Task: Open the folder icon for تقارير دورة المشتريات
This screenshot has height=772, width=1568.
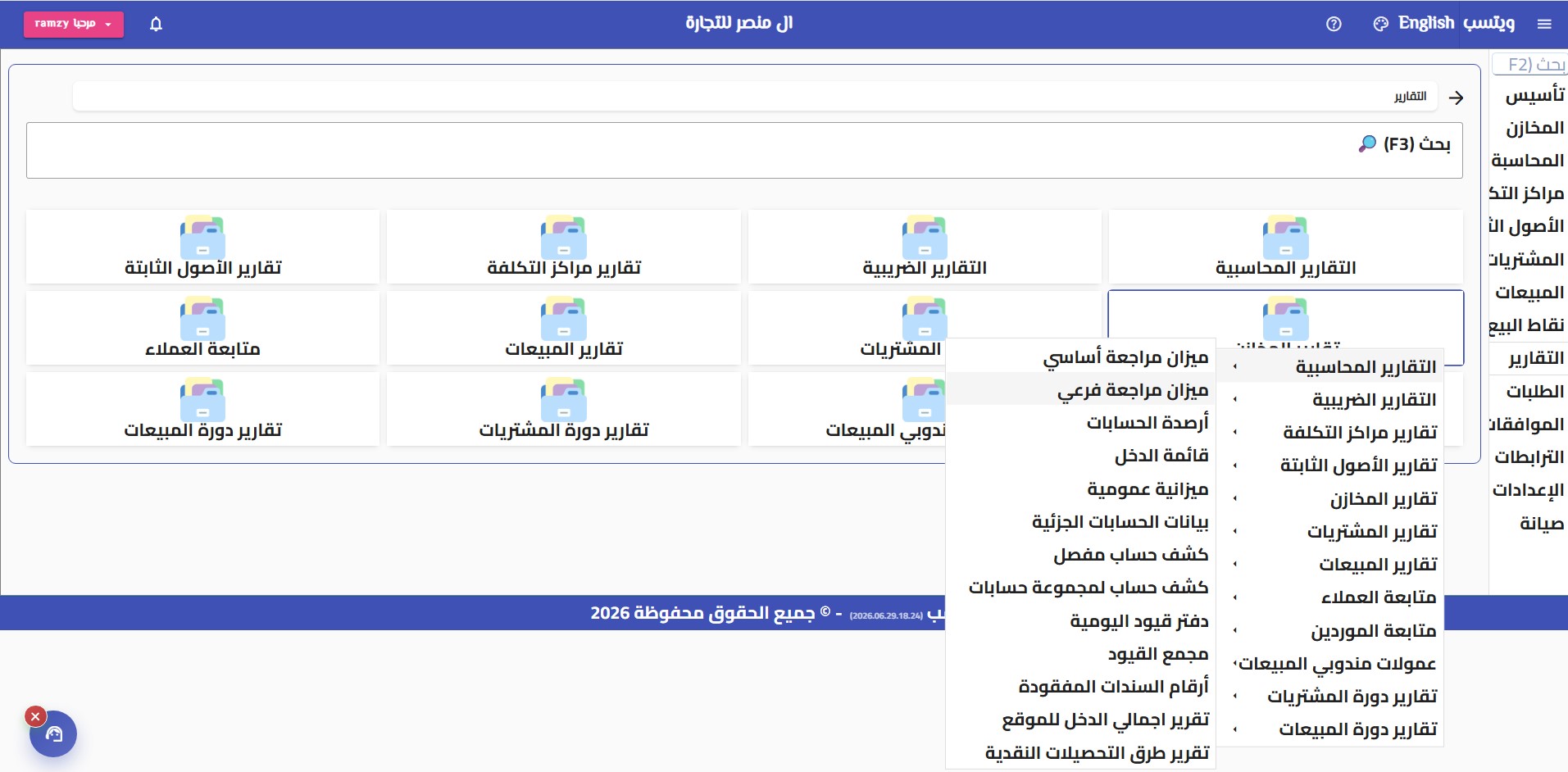Action: (564, 400)
